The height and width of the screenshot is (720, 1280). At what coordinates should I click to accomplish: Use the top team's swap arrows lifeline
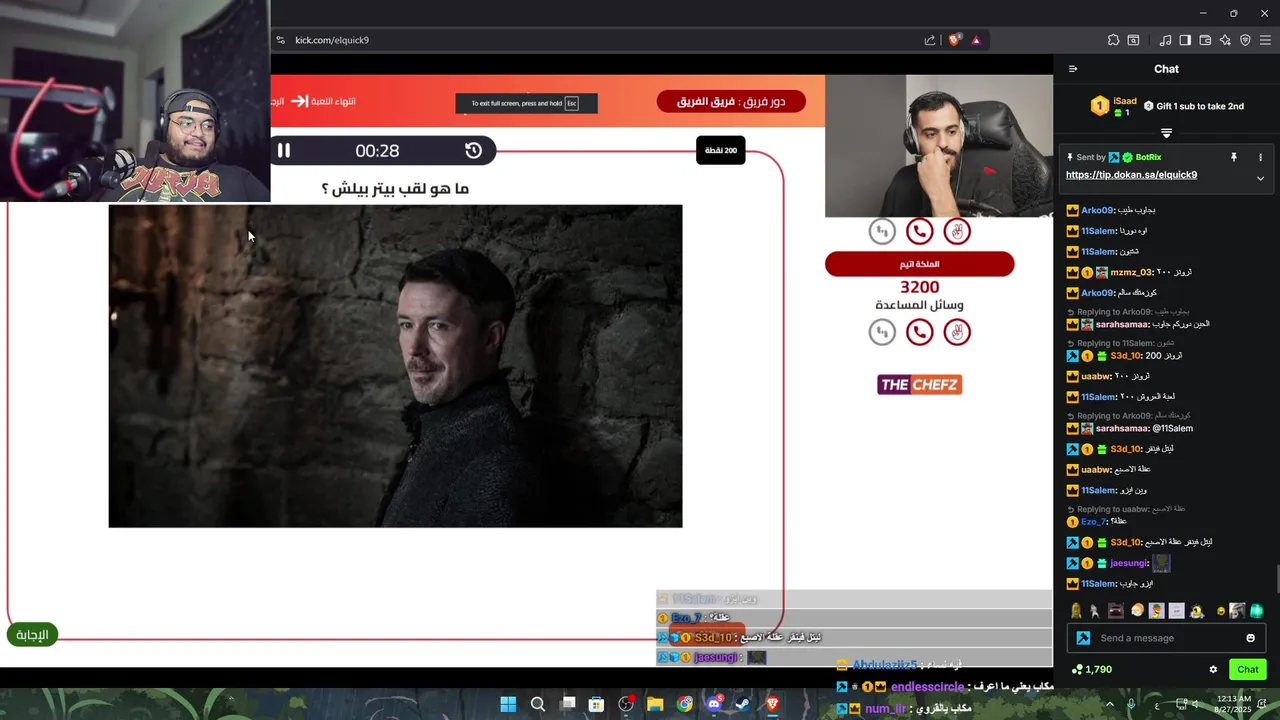881,232
